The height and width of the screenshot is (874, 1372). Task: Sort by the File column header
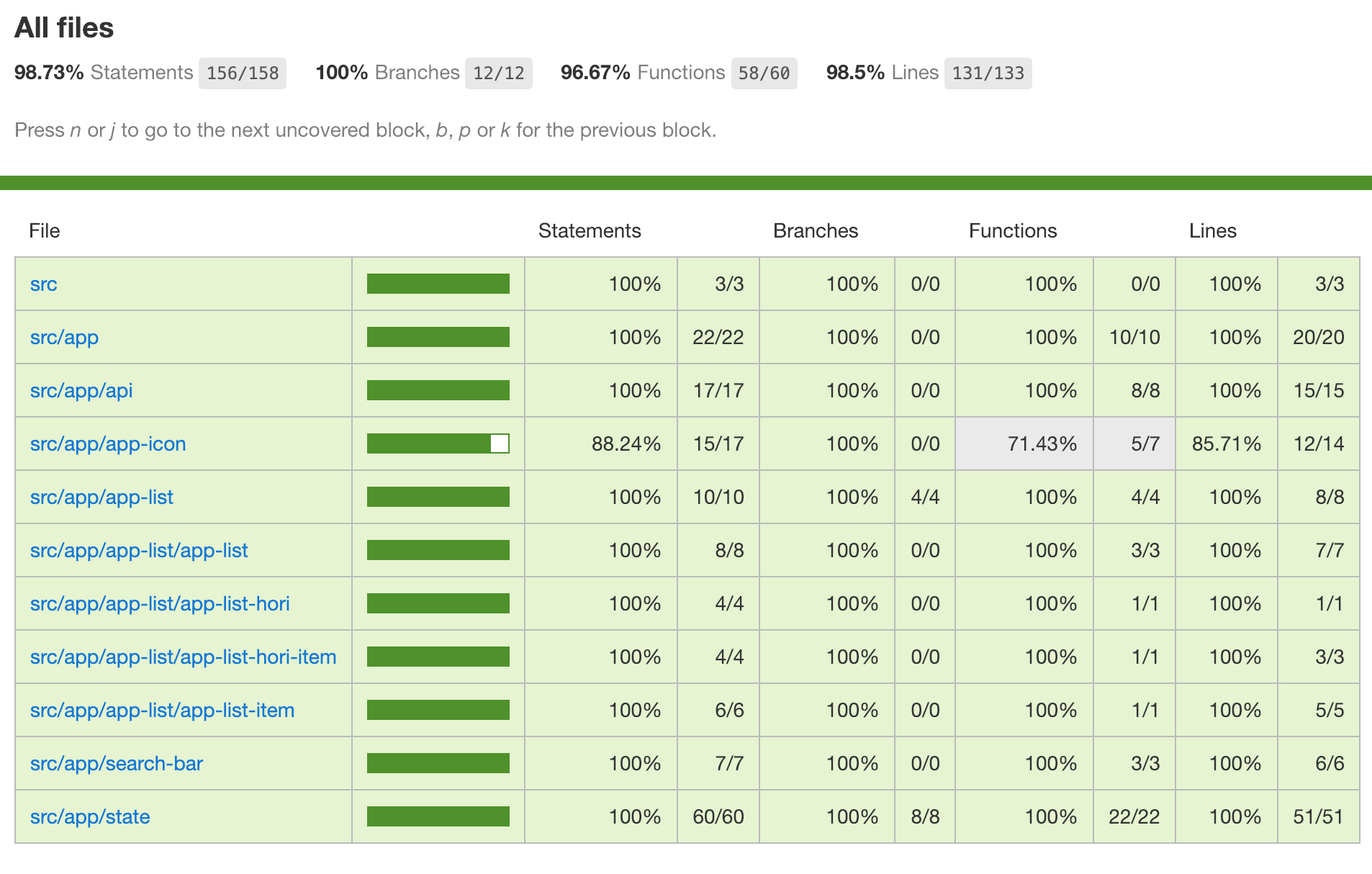click(45, 231)
